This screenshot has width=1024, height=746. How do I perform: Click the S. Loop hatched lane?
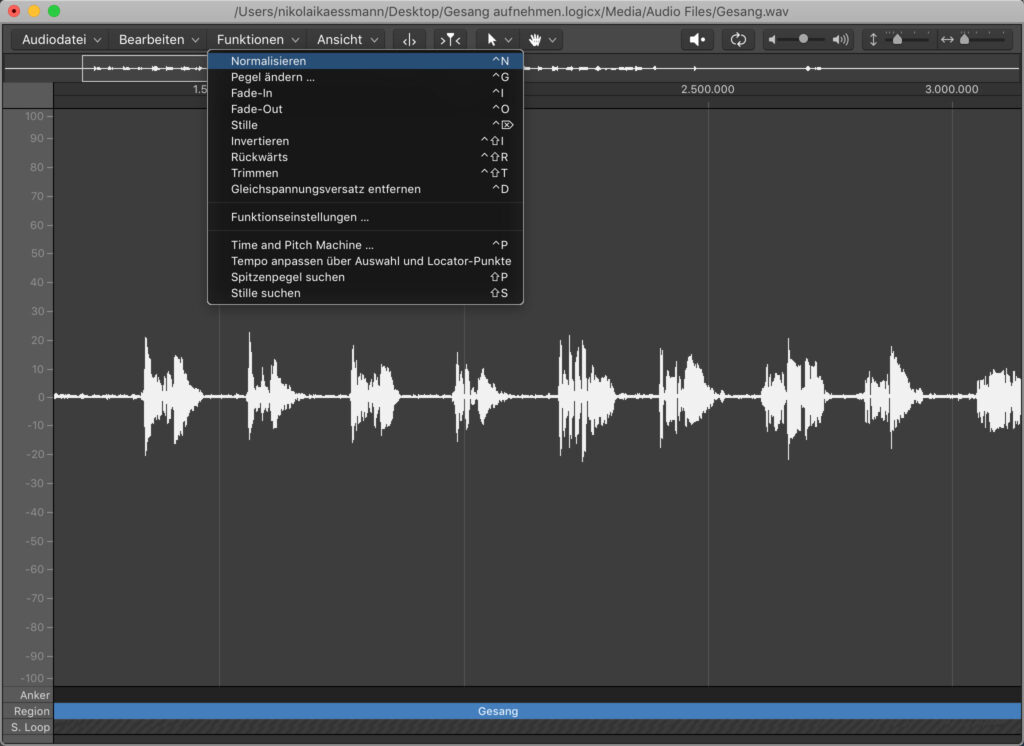point(537,727)
